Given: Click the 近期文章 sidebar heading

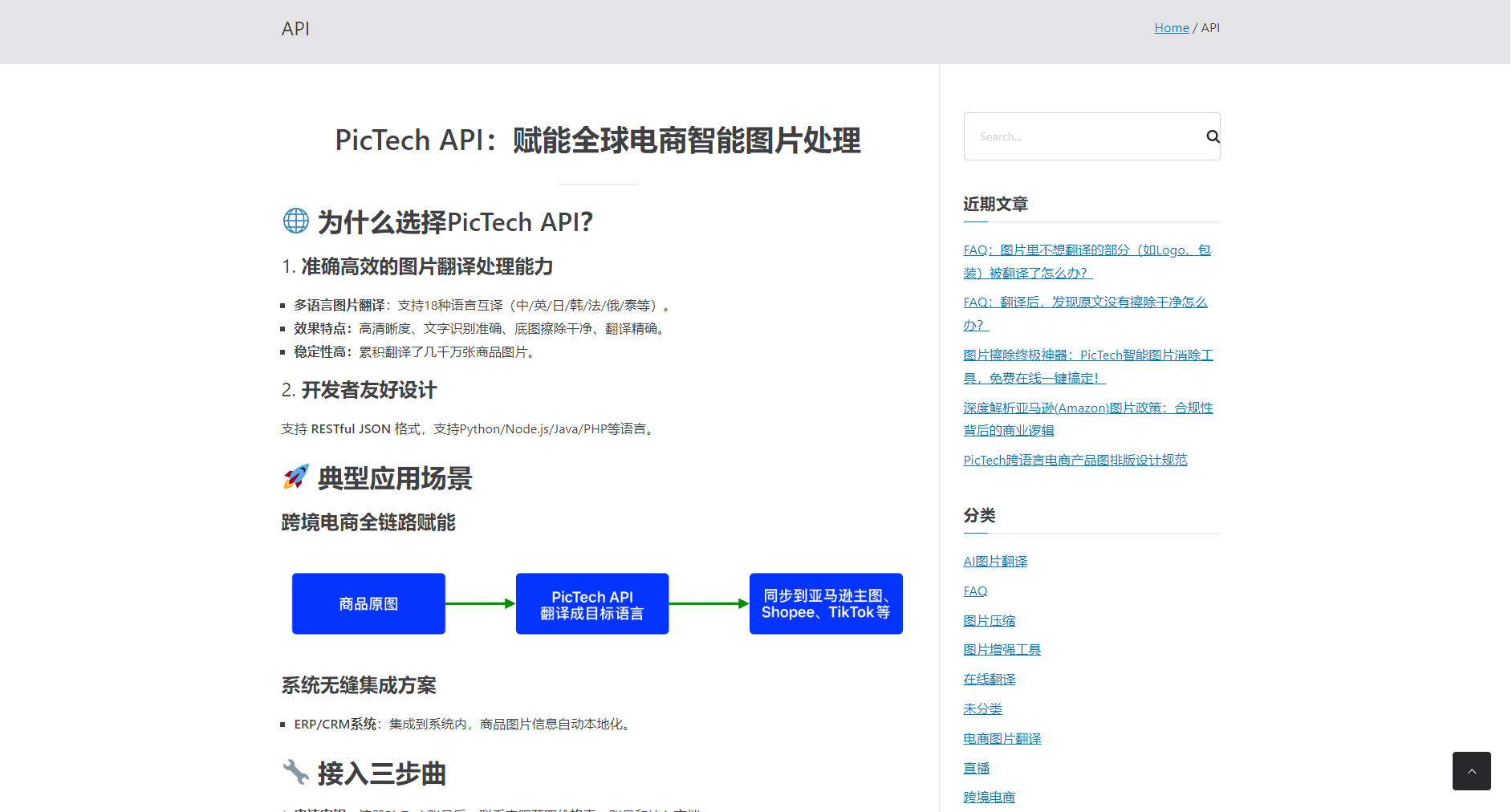Looking at the screenshot, I should coord(995,204).
